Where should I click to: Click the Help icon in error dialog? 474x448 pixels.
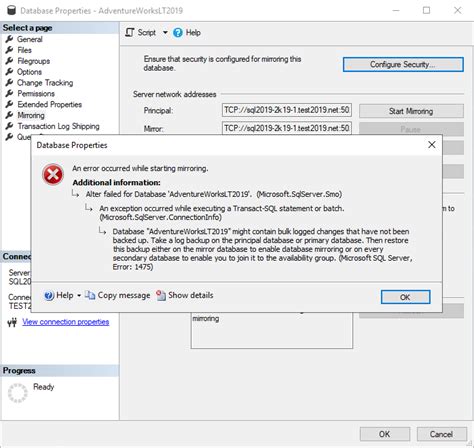49,295
